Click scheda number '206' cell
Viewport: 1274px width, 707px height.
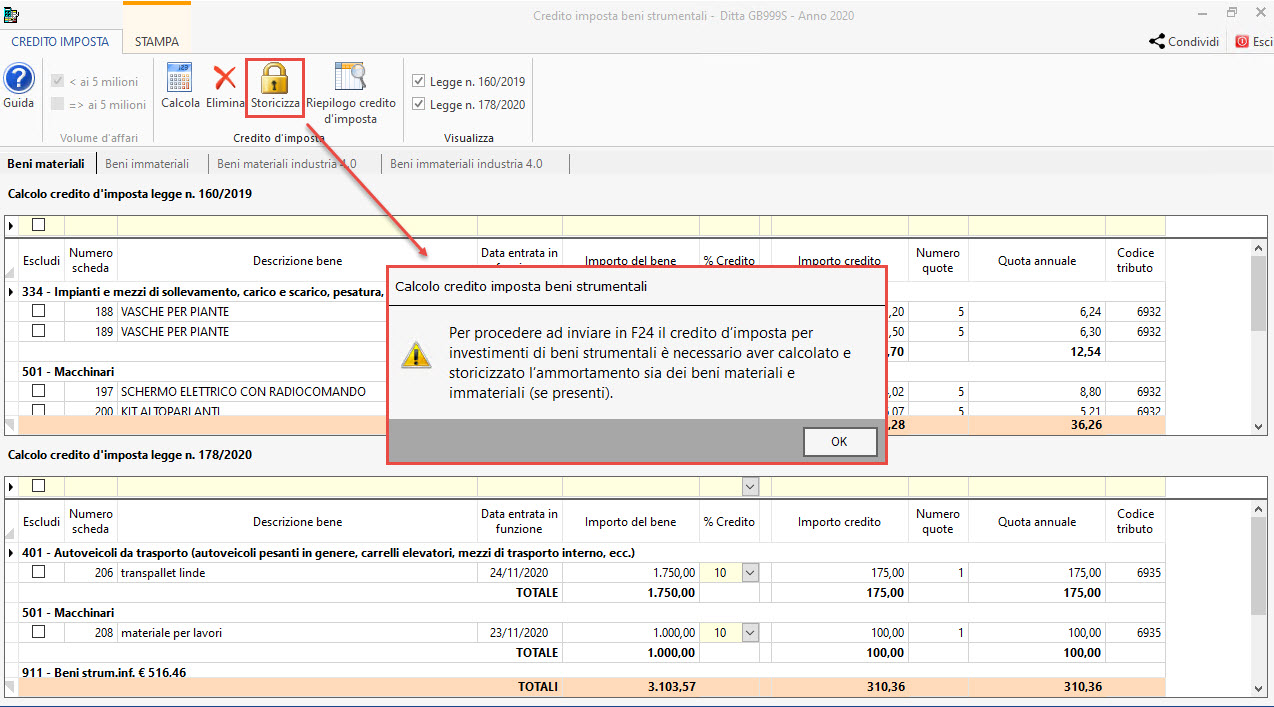(x=91, y=573)
